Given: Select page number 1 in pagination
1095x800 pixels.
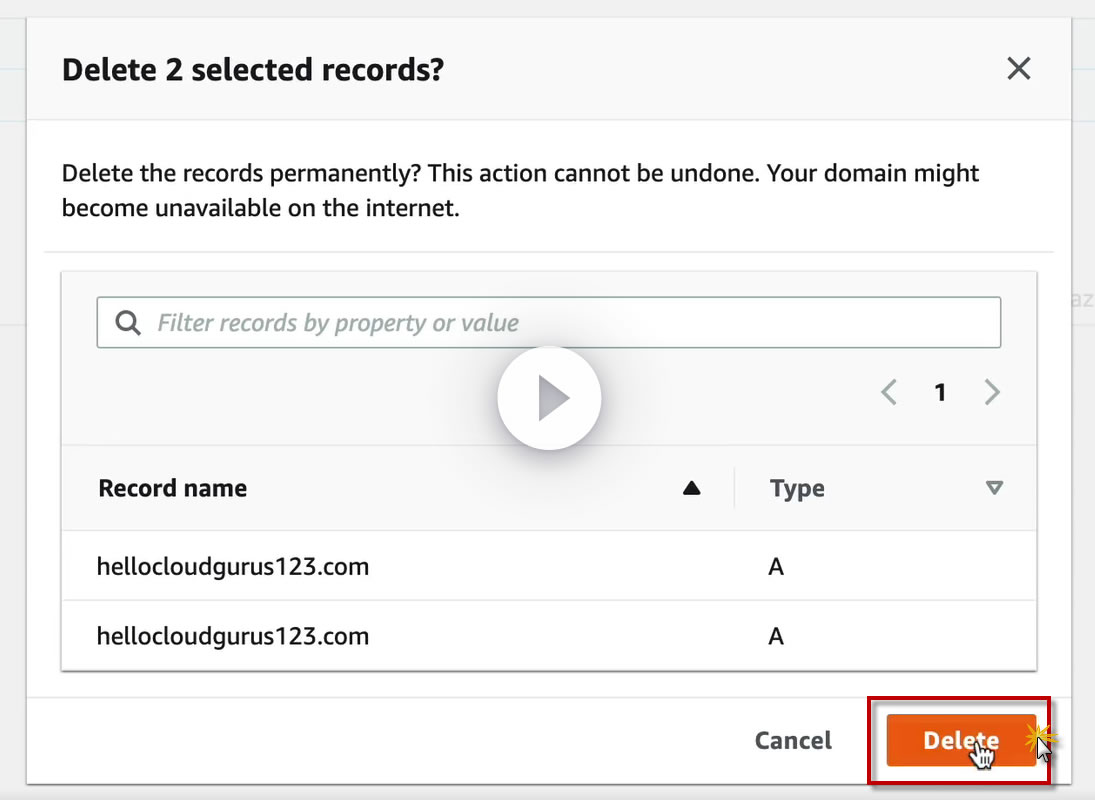Looking at the screenshot, I should [x=940, y=392].
